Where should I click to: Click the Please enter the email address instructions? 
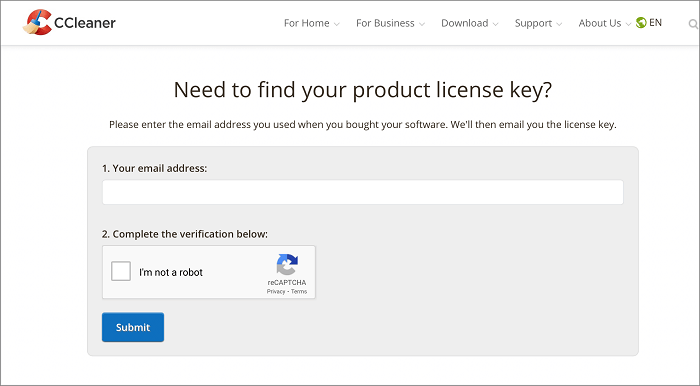(362, 125)
